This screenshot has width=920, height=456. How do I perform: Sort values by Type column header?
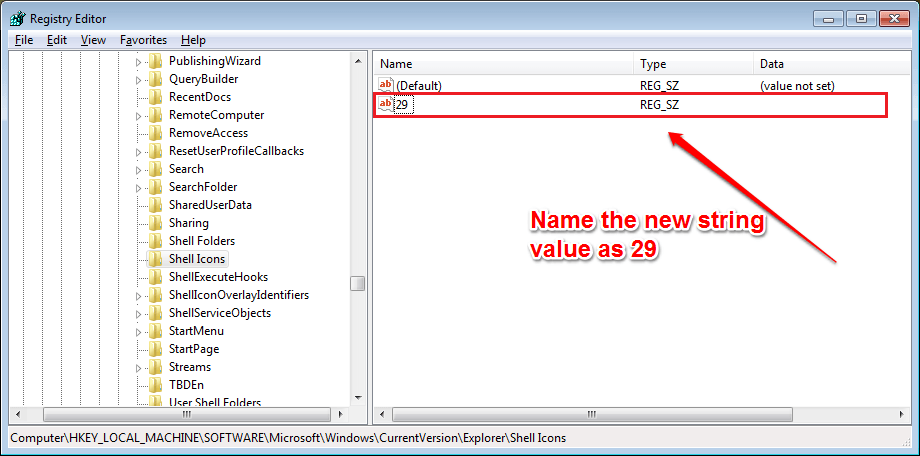(694, 64)
